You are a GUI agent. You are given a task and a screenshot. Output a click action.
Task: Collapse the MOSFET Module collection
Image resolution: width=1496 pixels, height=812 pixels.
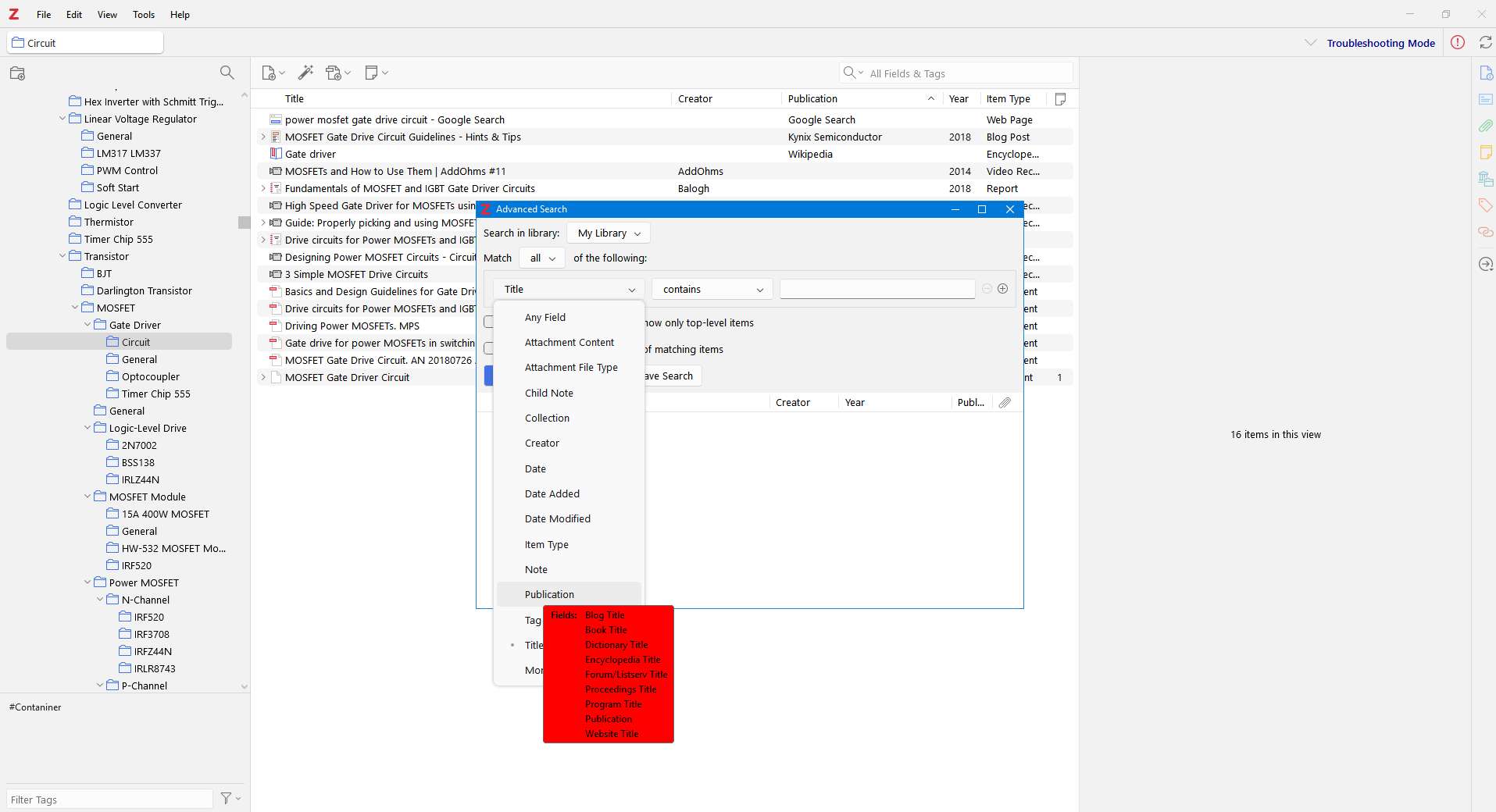point(87,497)
